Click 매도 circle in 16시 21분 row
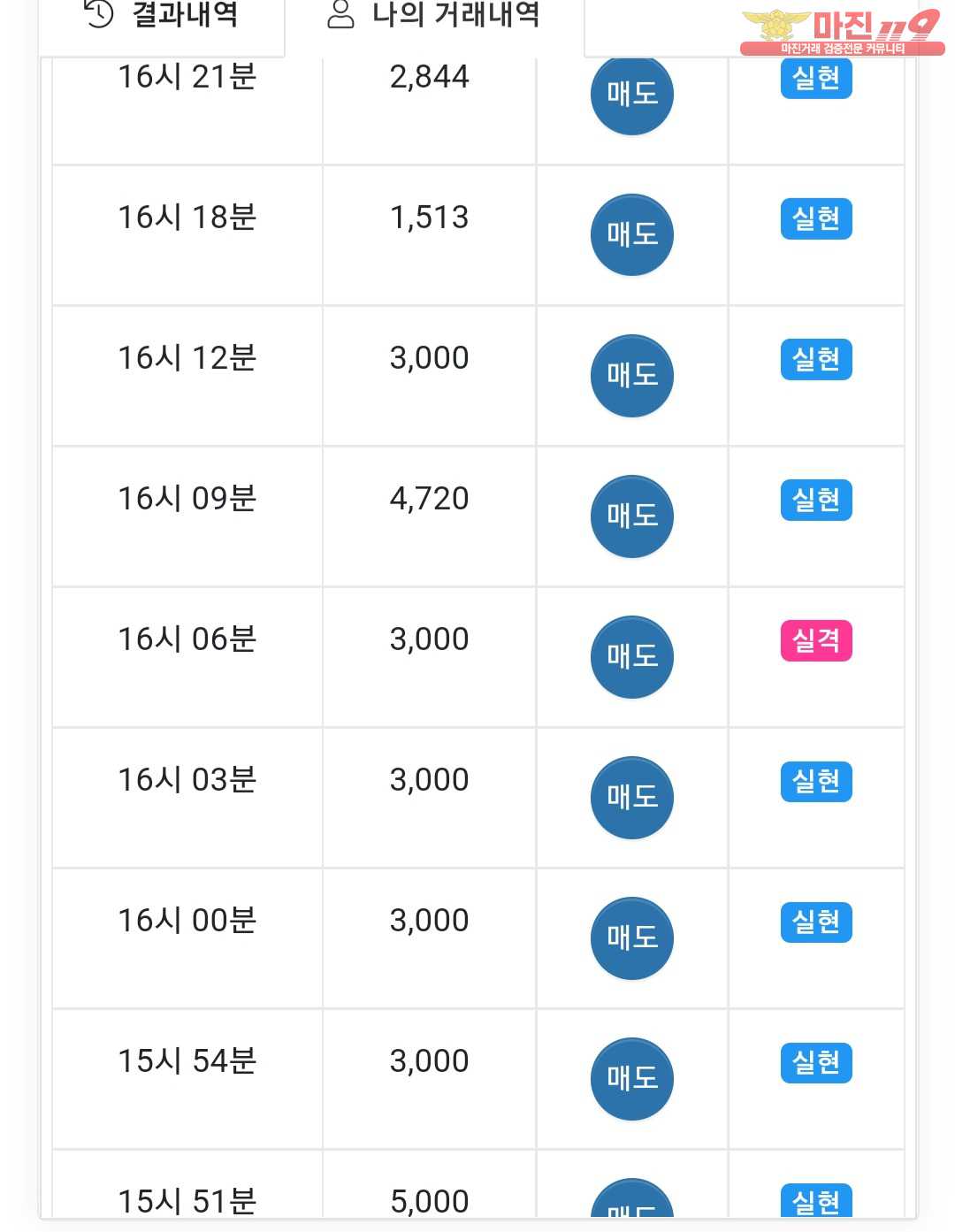Viewport: 955px width, 1232px height. 632,94
